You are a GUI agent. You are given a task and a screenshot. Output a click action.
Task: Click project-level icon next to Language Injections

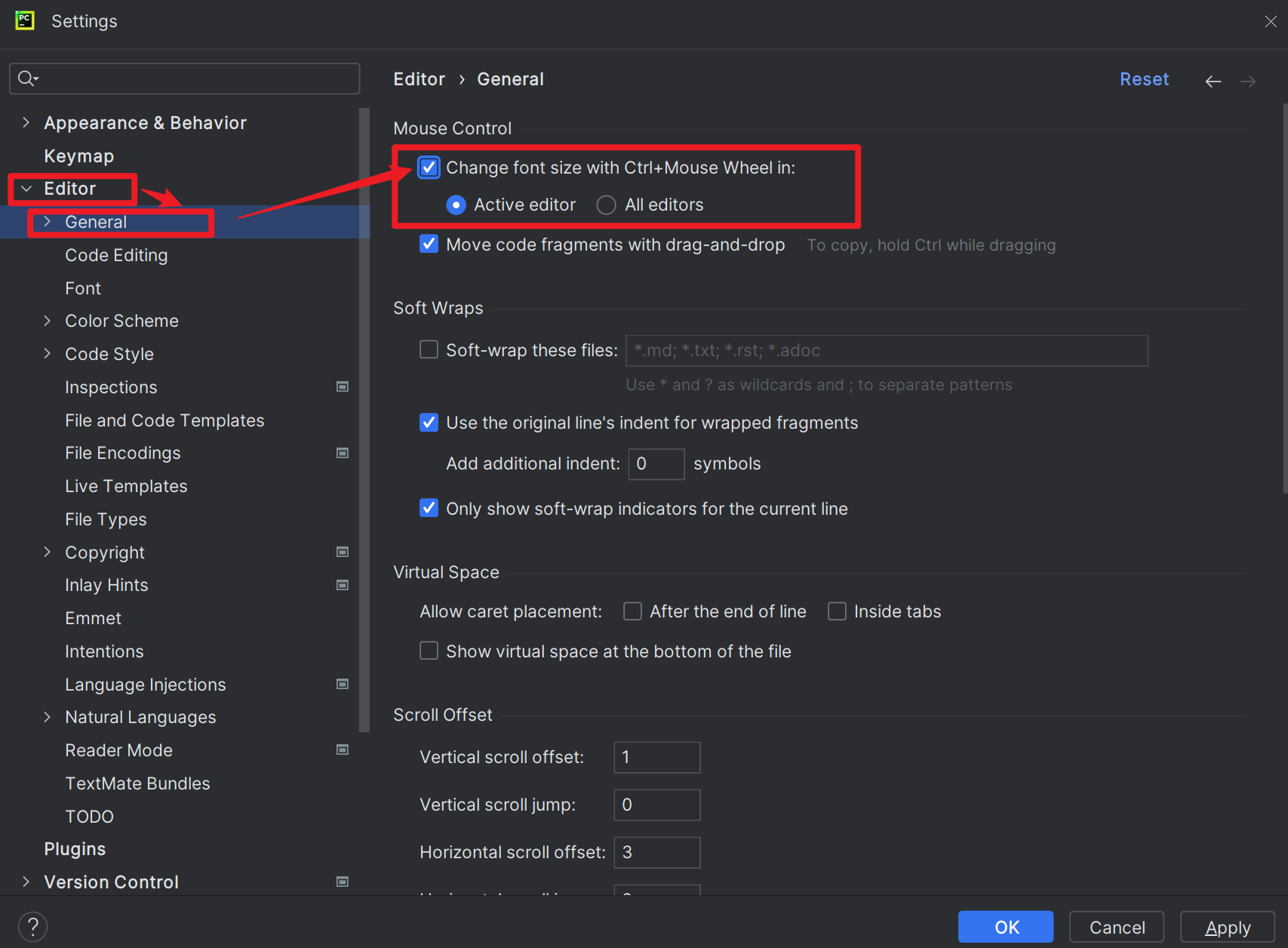[343, 684]
